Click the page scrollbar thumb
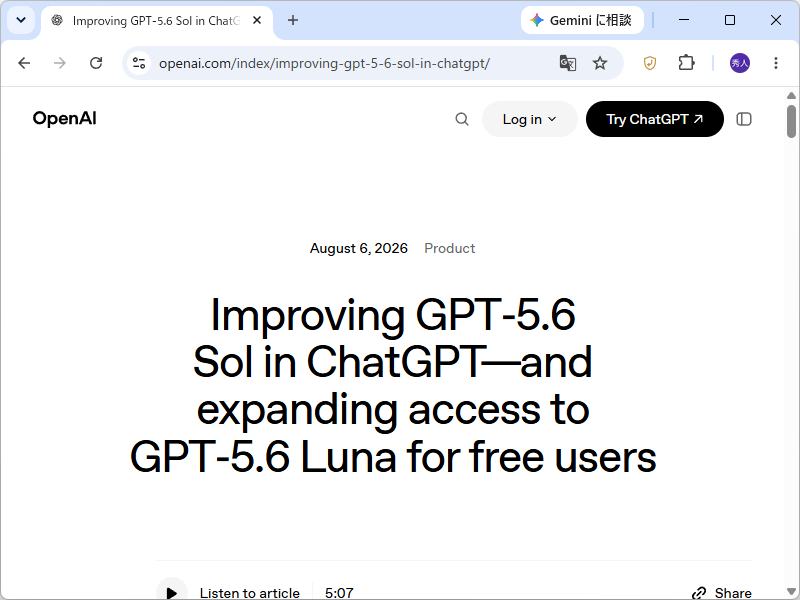Image resolution: width=800 pixels, height=600 pixels. coord(791,121)
